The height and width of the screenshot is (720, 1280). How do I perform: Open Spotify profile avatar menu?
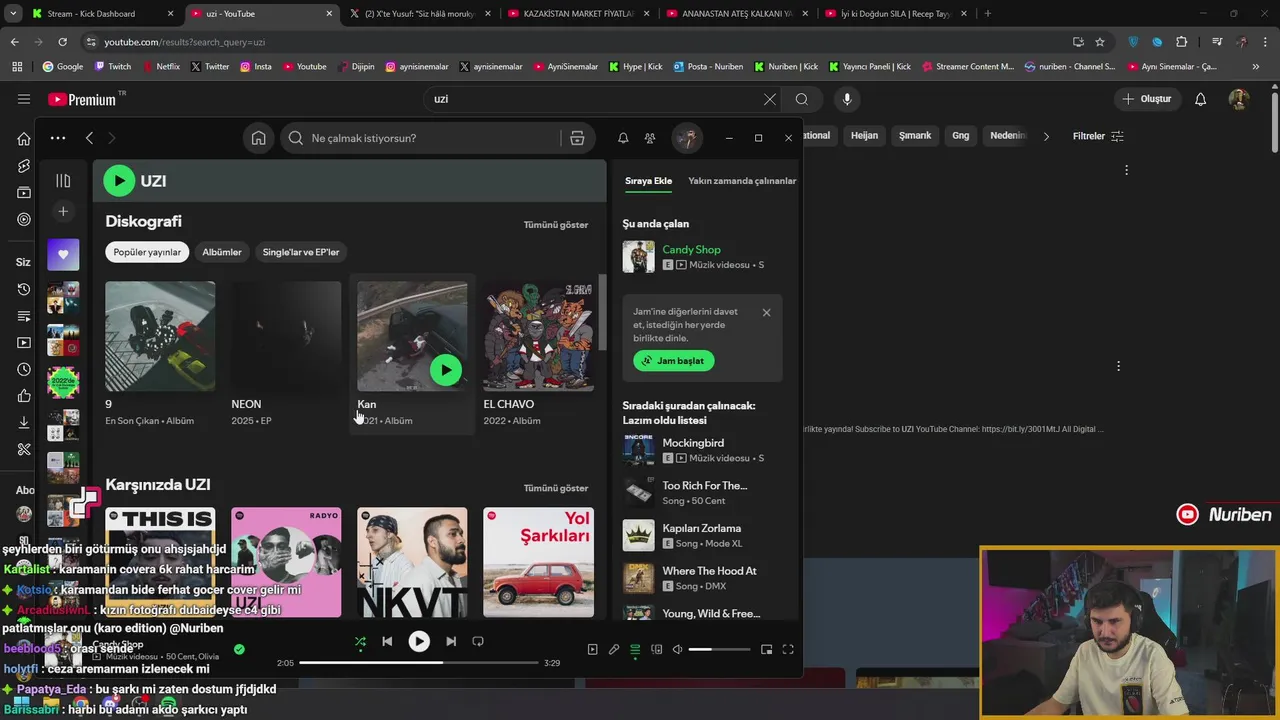687,138
